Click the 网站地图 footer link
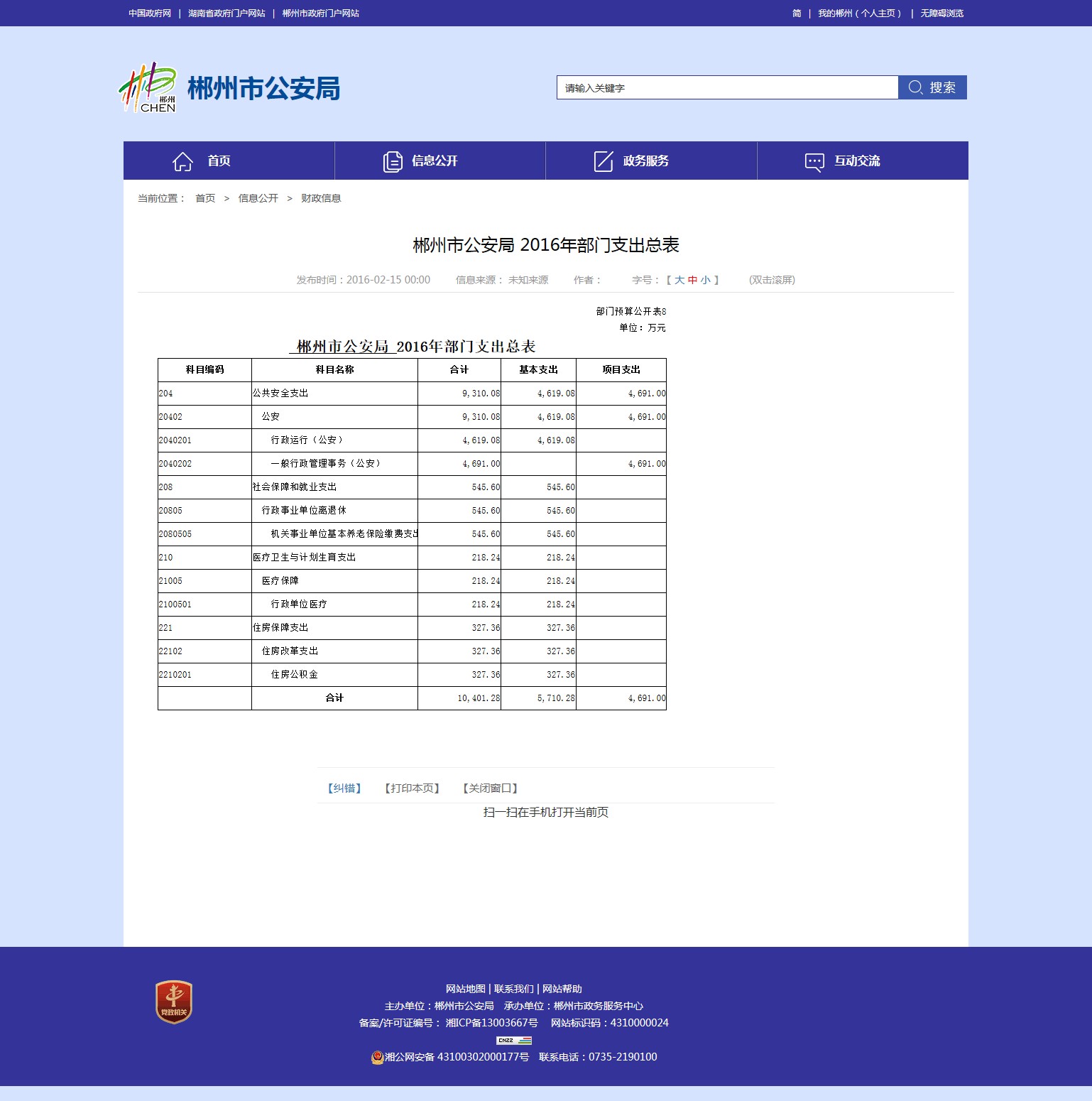Viewport: 1092px width, 1101px height. click(465, 989)
